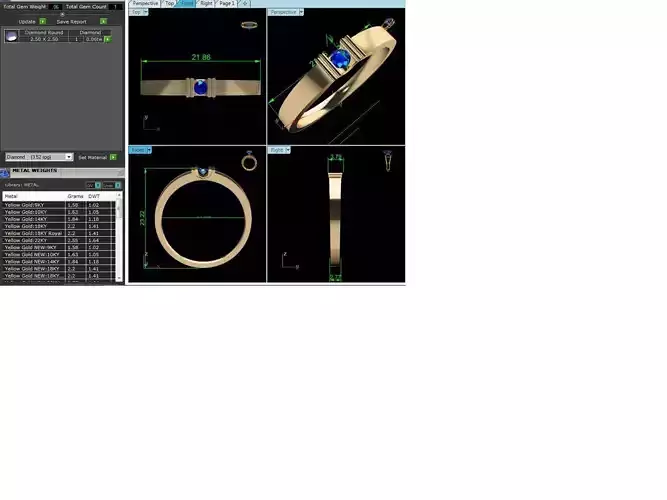The height and width of the screenshot is (500, 667).
Task: Click the green arrow beside 0.06ctw
Action: pos(108,39)
